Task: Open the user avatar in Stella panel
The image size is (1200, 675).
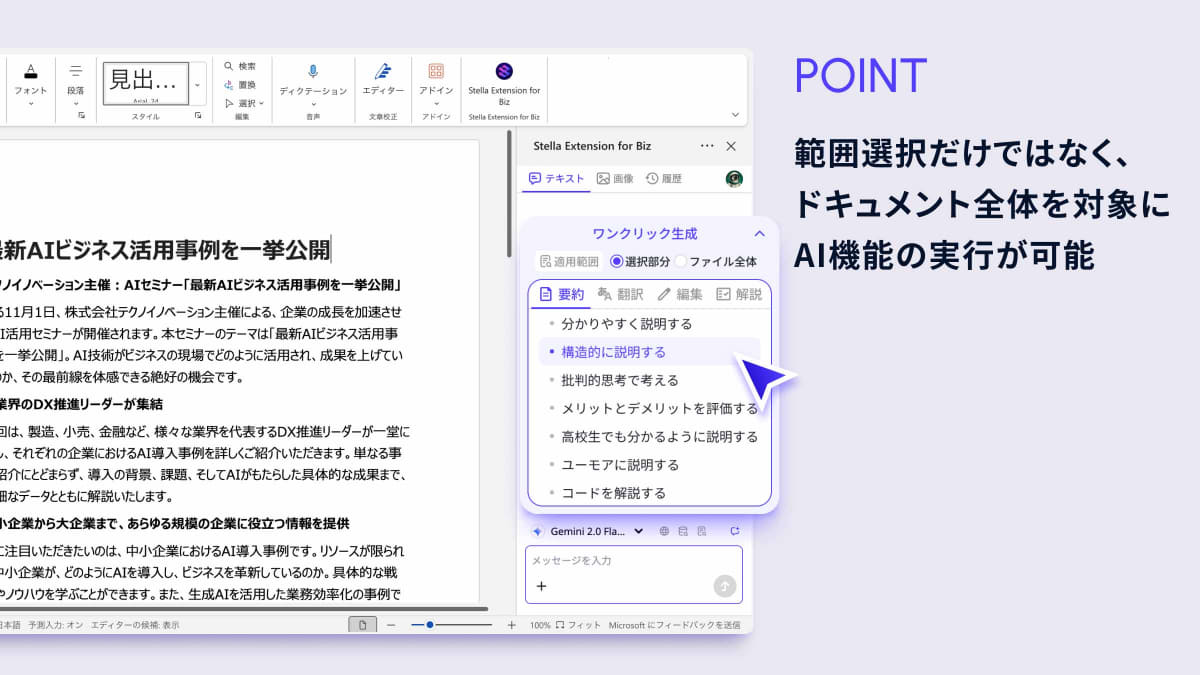Action: click(734, 179)
